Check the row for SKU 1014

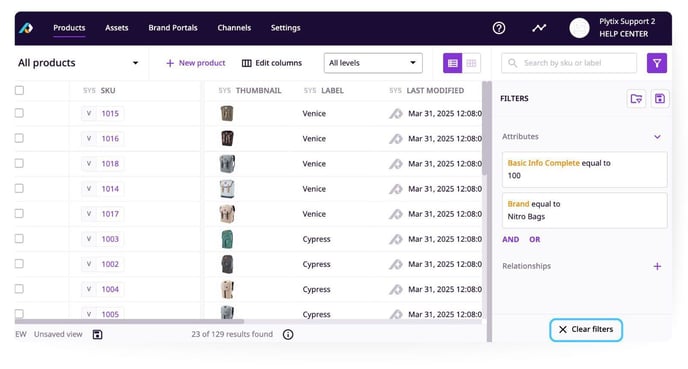point(19,189)
